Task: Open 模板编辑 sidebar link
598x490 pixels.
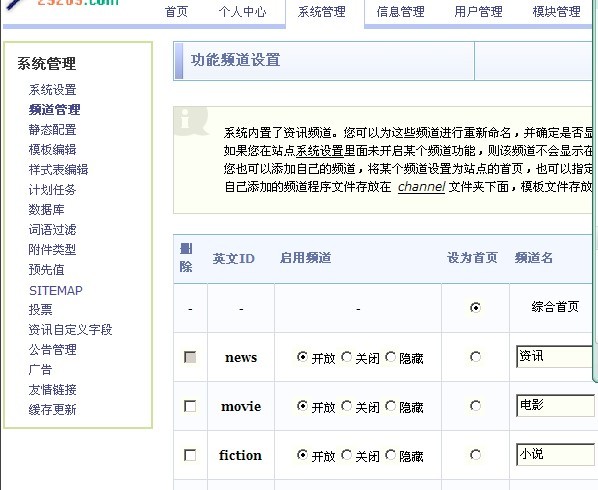Action: click(52, 149)
